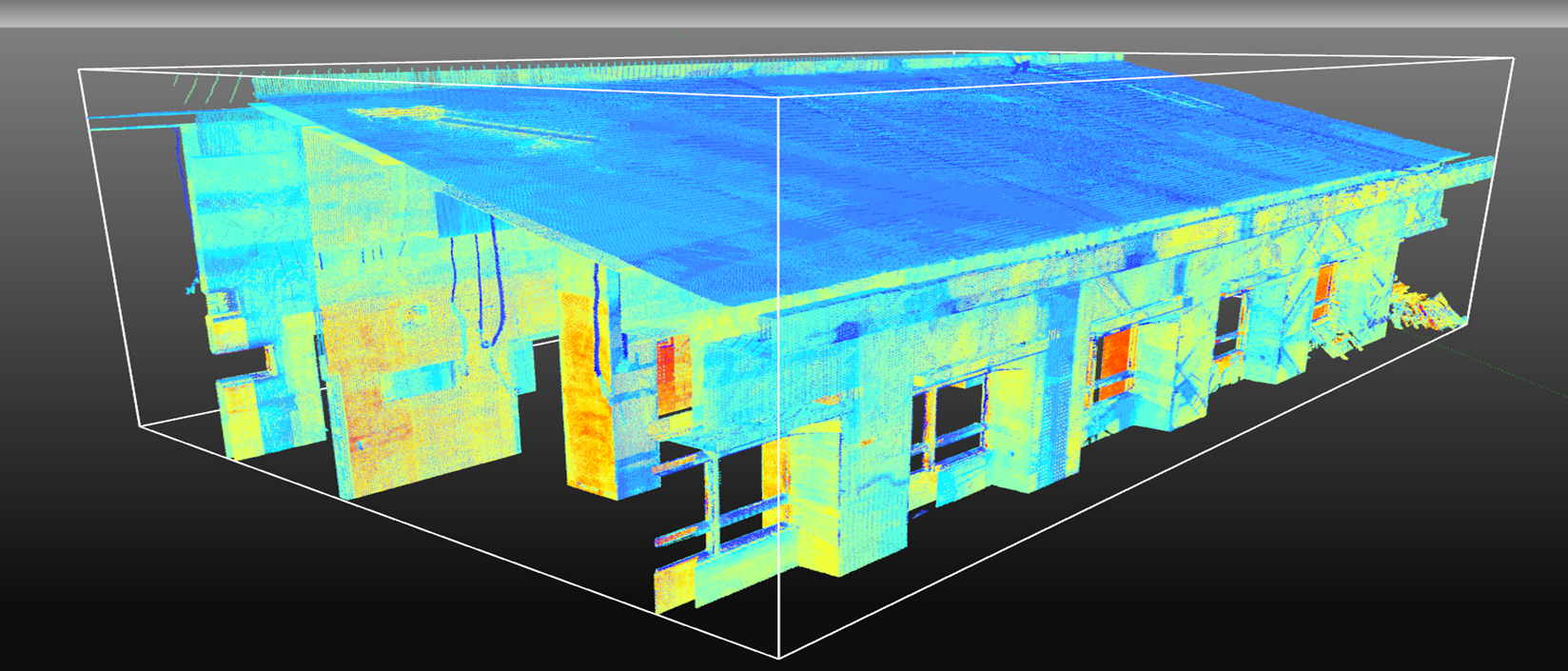Click the front bottom corner of bounding box
1568x671 pixels.
779,657
